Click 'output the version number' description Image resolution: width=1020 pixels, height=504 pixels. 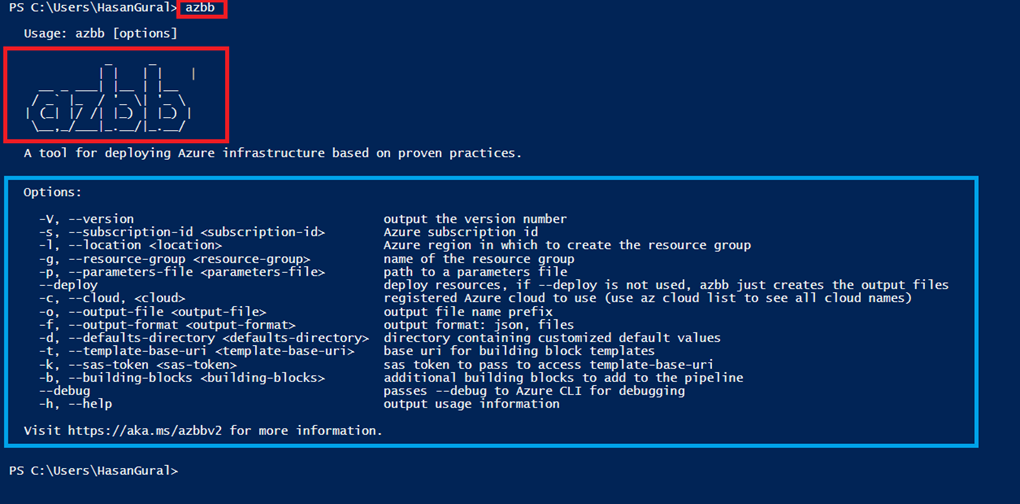pyautogui.click(x=475, y=219)
